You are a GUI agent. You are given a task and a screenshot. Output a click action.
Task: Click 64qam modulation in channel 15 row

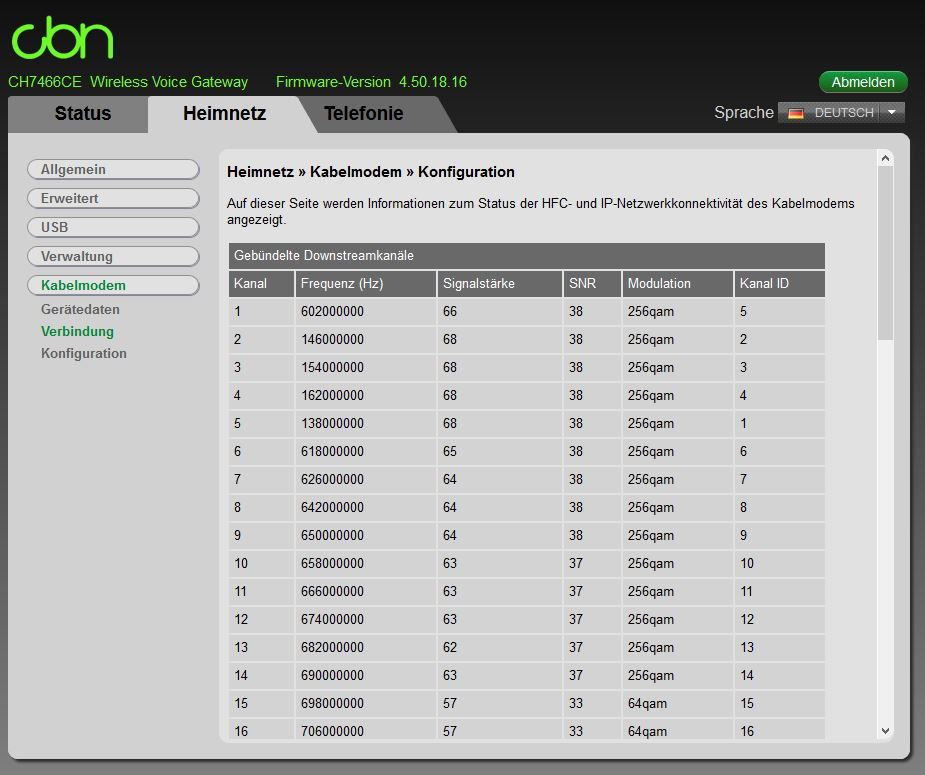pyautogui.click(x=647, y=704)
